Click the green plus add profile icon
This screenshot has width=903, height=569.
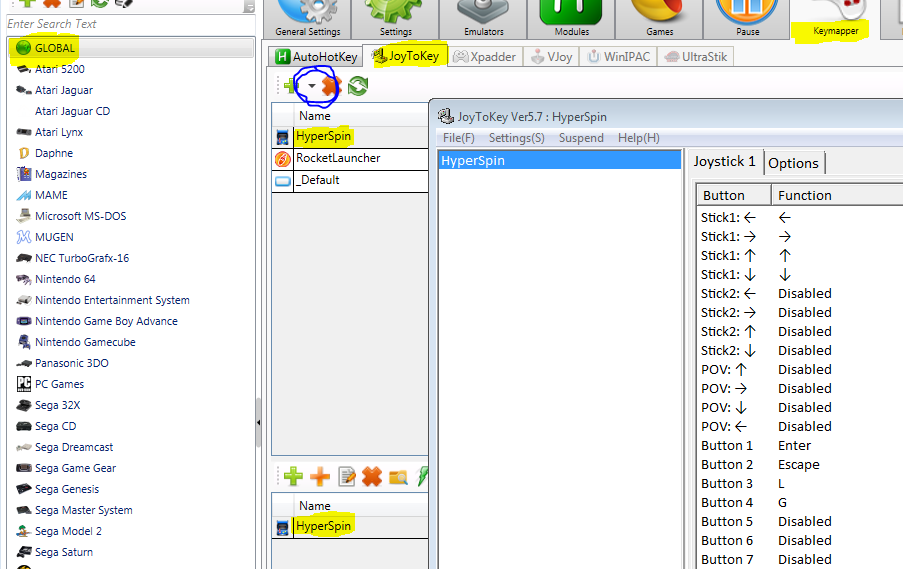click(291, 86)
